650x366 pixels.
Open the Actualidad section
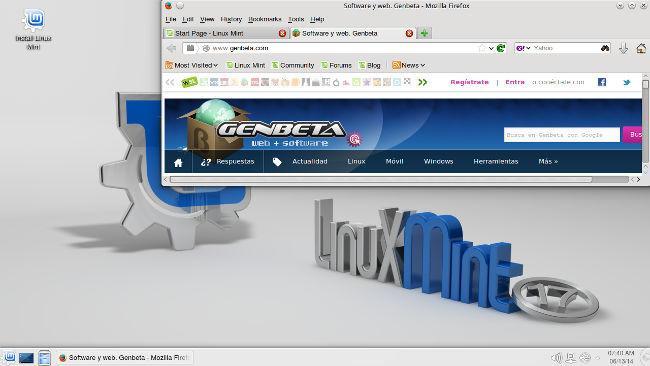click(x=310, y=162)
